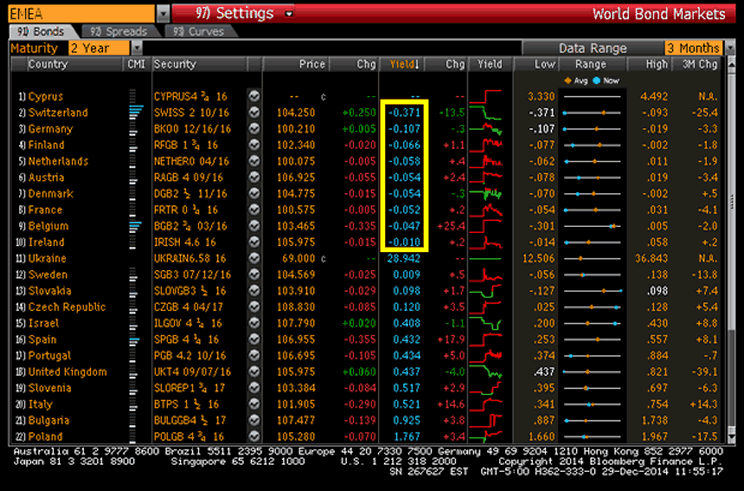Open the EMEA region dropdown arrow
Viewport: 744px width, 491px height.
(x=163, y=14)
